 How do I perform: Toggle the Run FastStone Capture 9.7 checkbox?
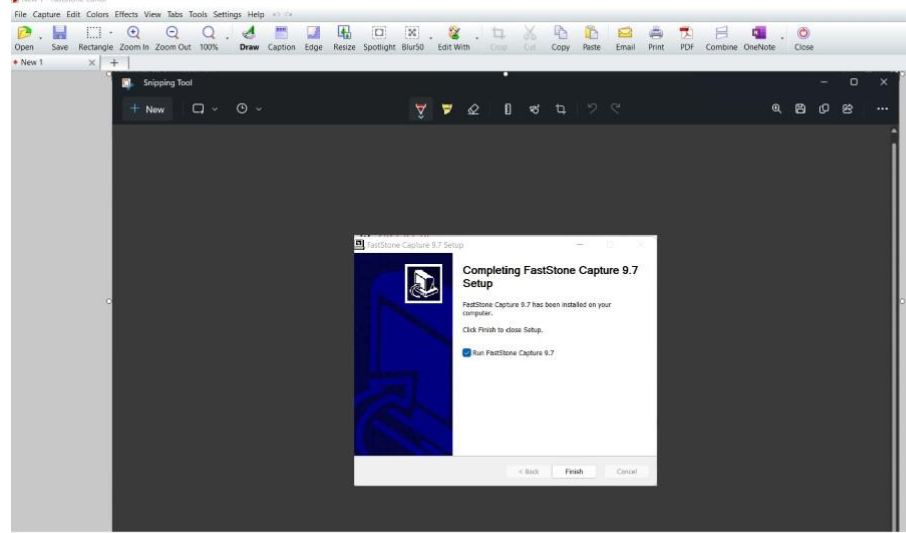click(467, 353)
